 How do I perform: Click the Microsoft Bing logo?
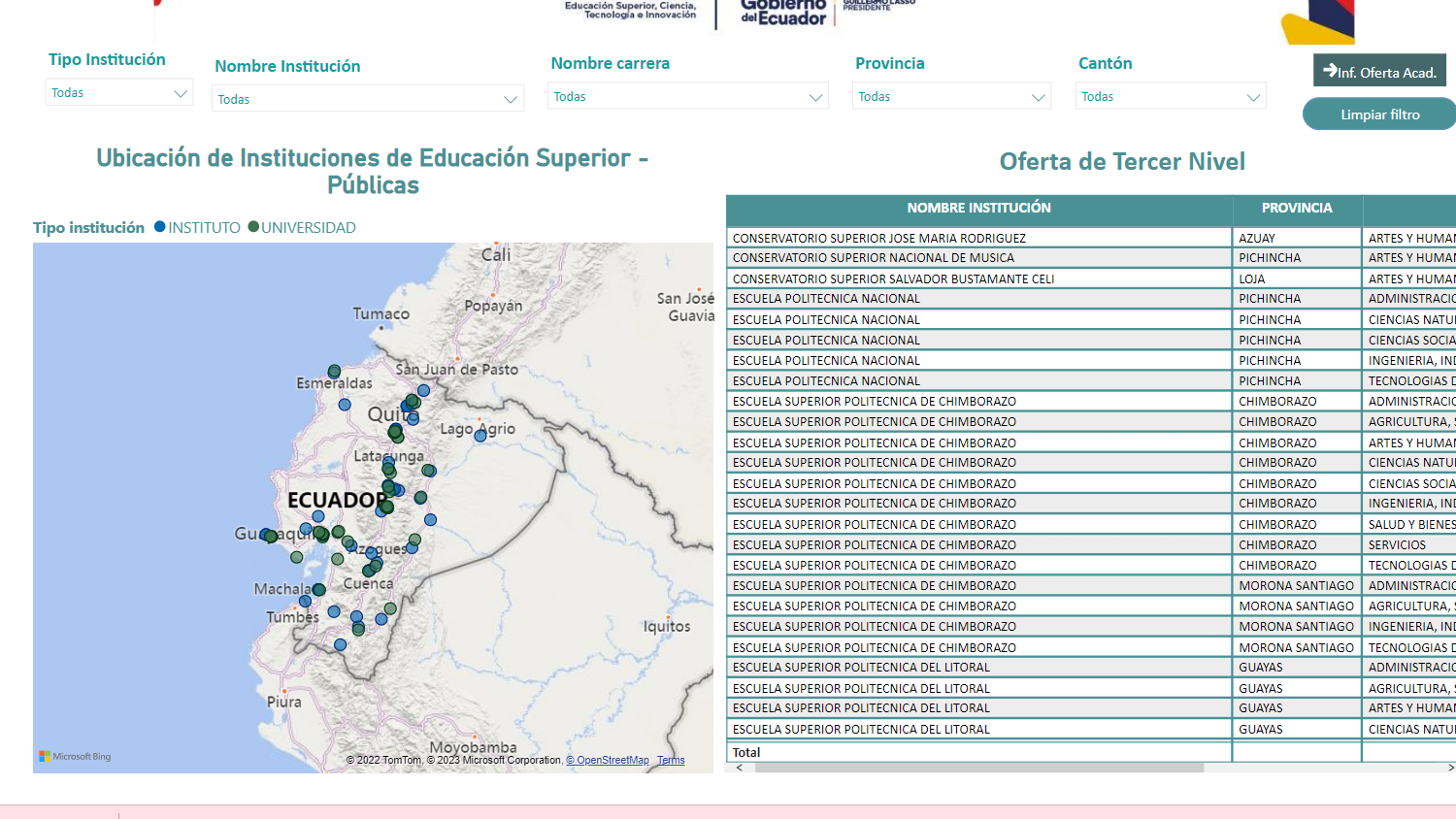[75, 756]
